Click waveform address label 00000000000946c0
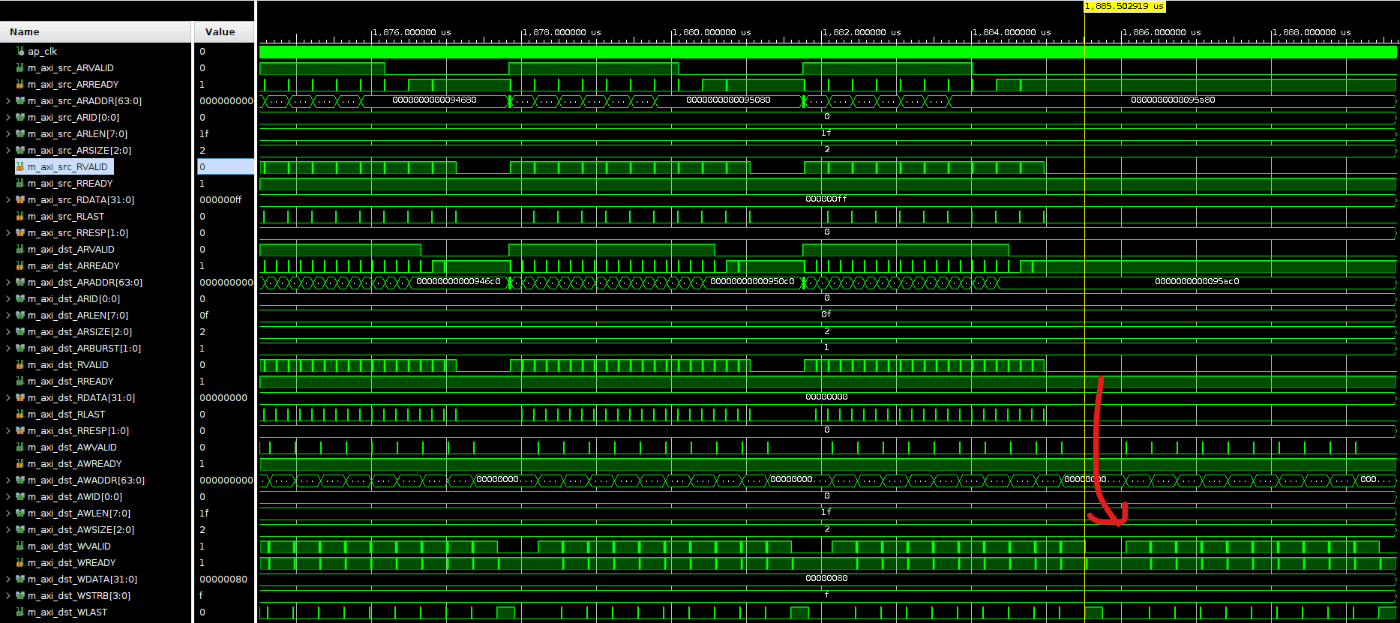1400x623 pixels. coord(457,282)
